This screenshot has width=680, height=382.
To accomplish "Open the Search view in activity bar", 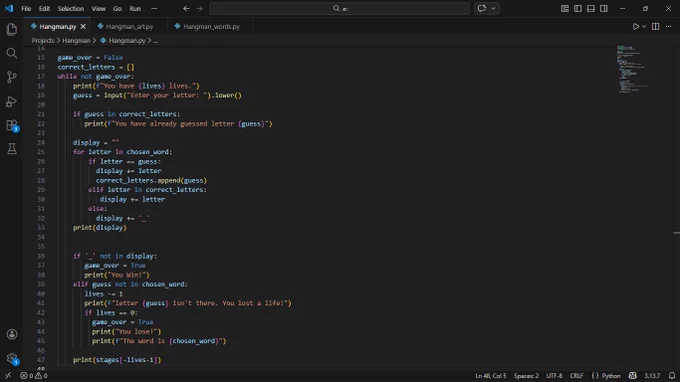I will pos(12,53).
